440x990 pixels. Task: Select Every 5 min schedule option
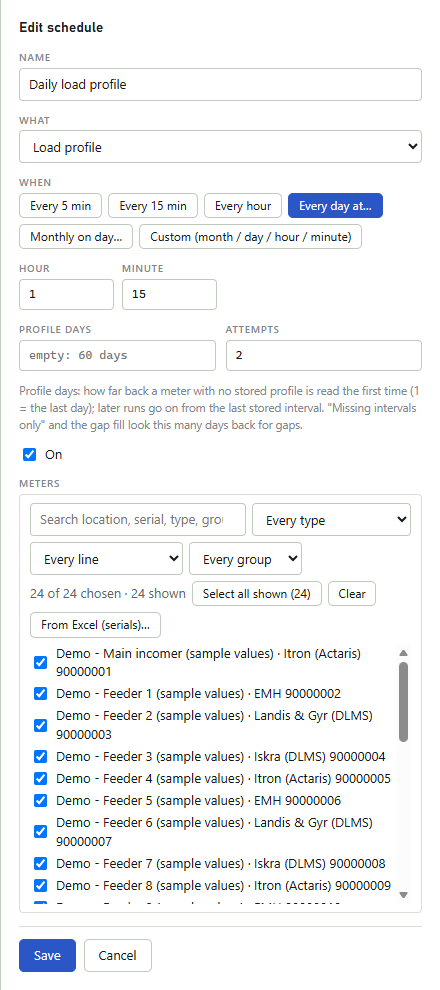61,206
